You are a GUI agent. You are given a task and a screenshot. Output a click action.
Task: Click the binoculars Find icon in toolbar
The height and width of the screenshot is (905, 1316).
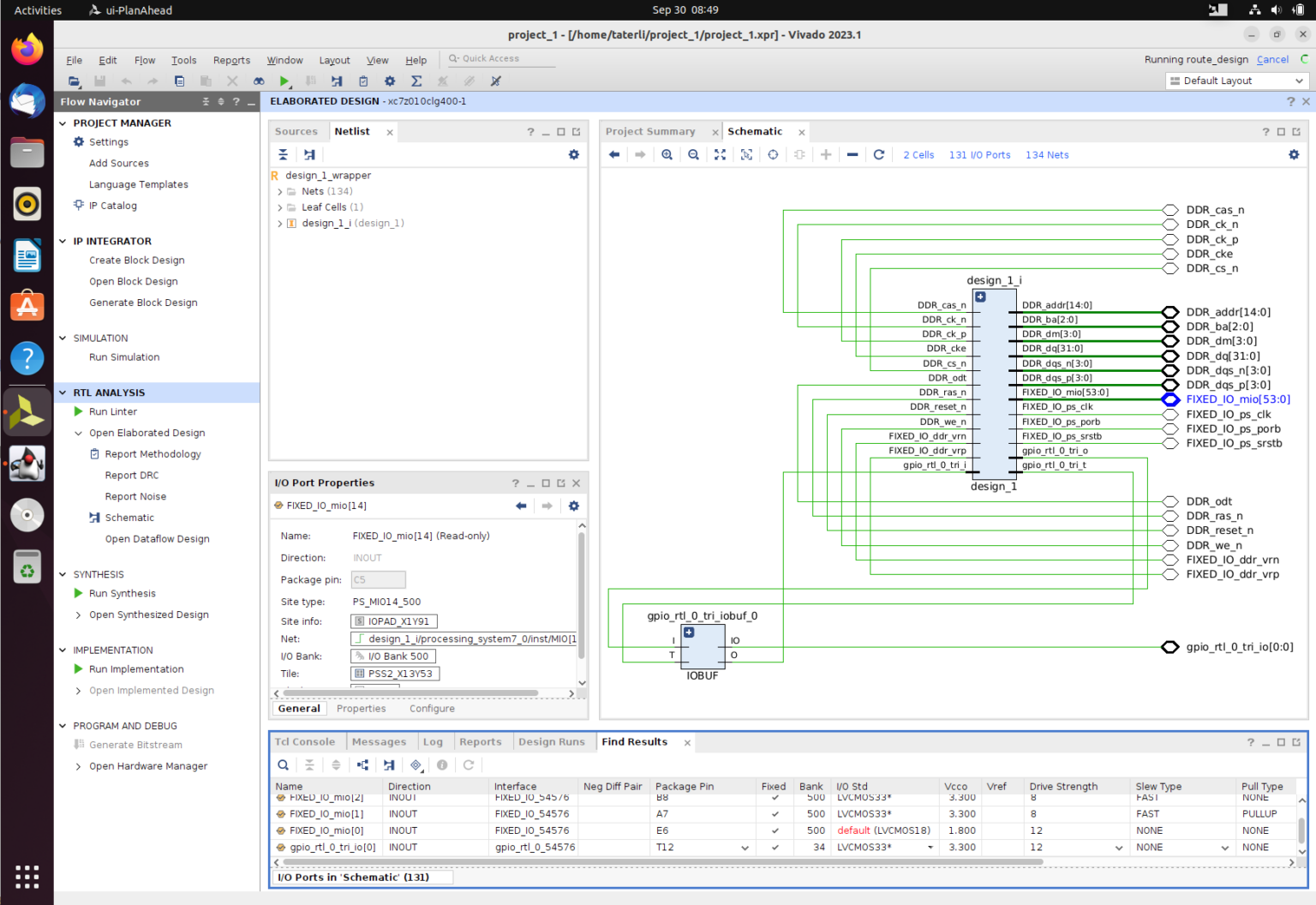(x=259, y=81)
